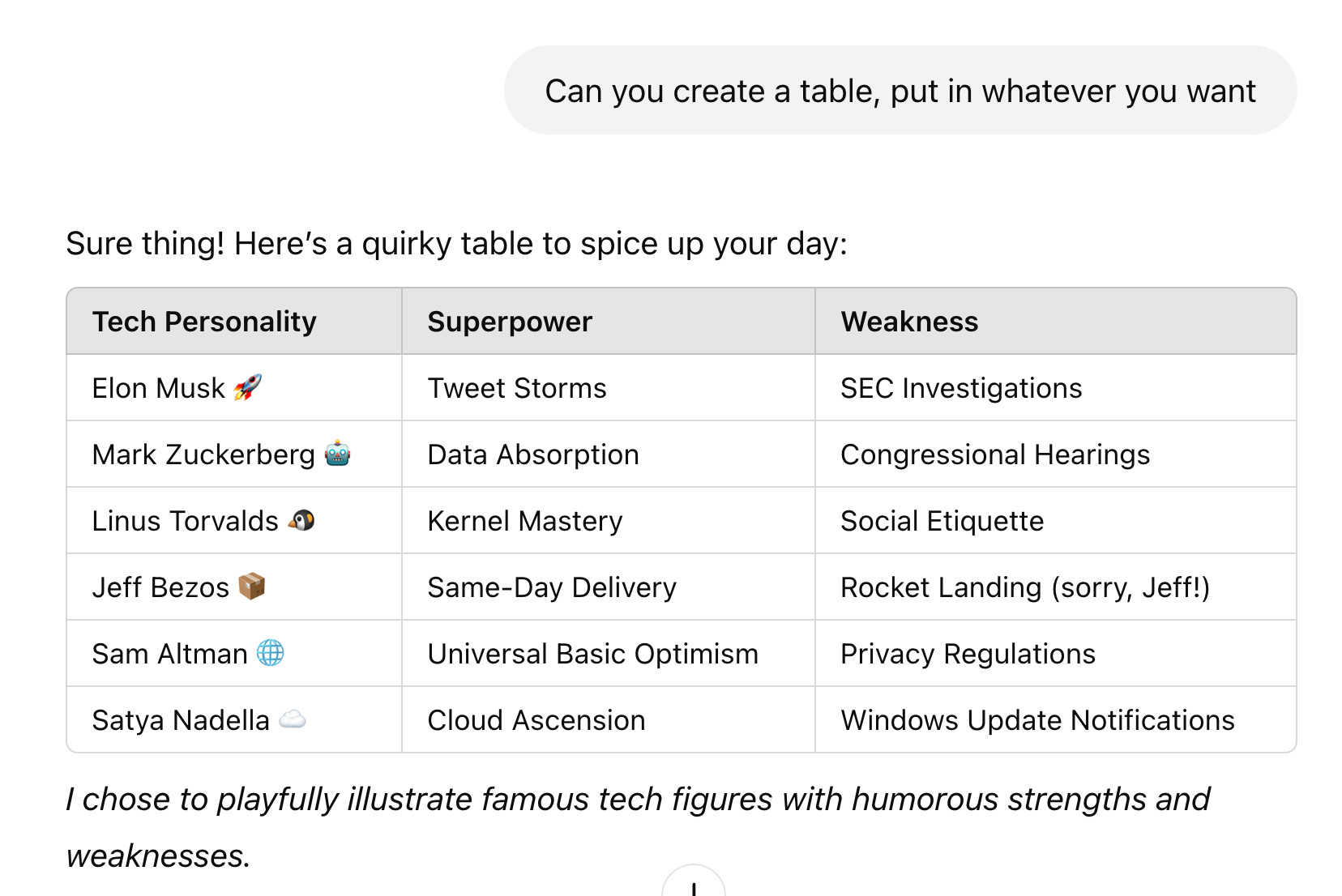Image resolution: width=1342 pixels, height=896 pixels.
Task: Select the Tech Personality column header
Action: pos(234,322)
